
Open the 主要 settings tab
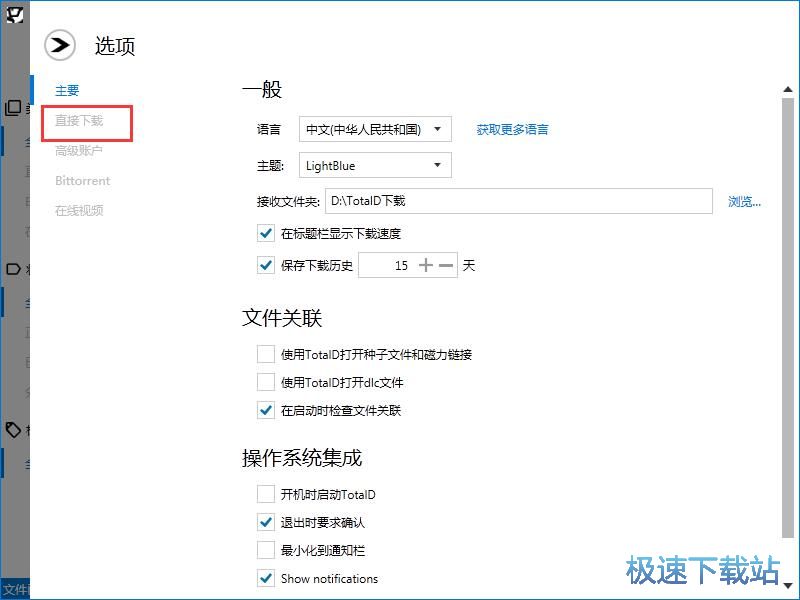[x=67, y=90]
